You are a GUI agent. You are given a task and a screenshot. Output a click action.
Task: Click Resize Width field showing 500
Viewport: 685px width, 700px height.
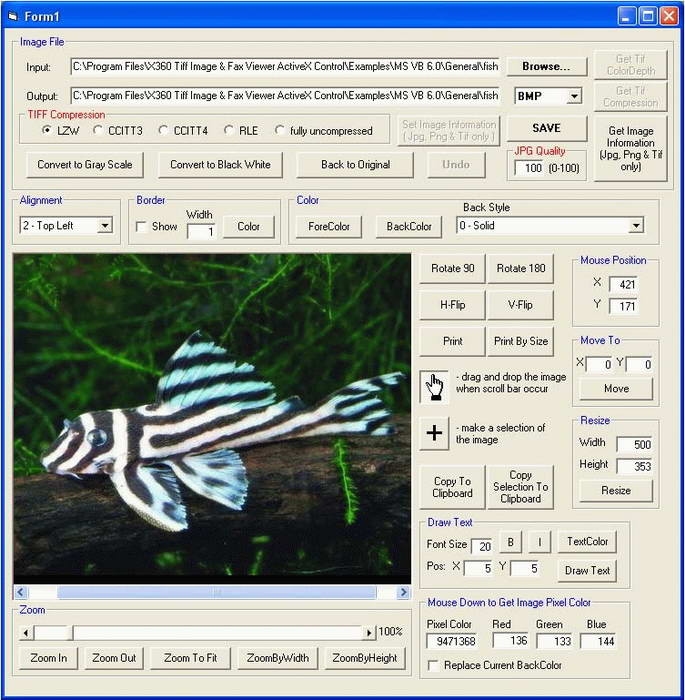pyautogui.click(x=635, y=445)
